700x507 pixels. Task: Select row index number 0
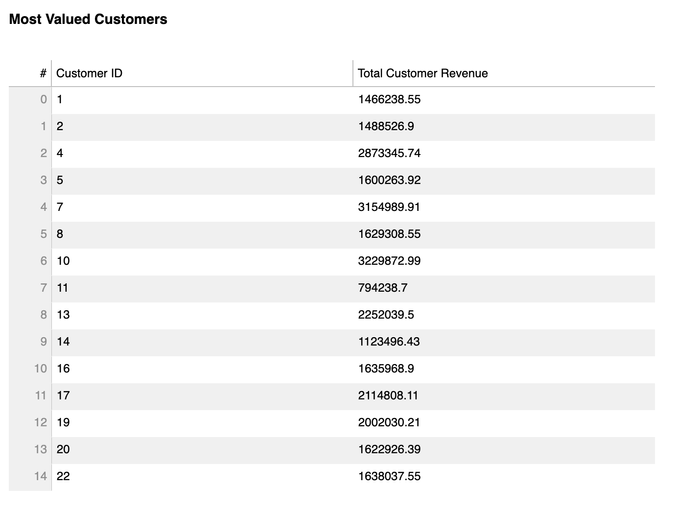point(43,100)
